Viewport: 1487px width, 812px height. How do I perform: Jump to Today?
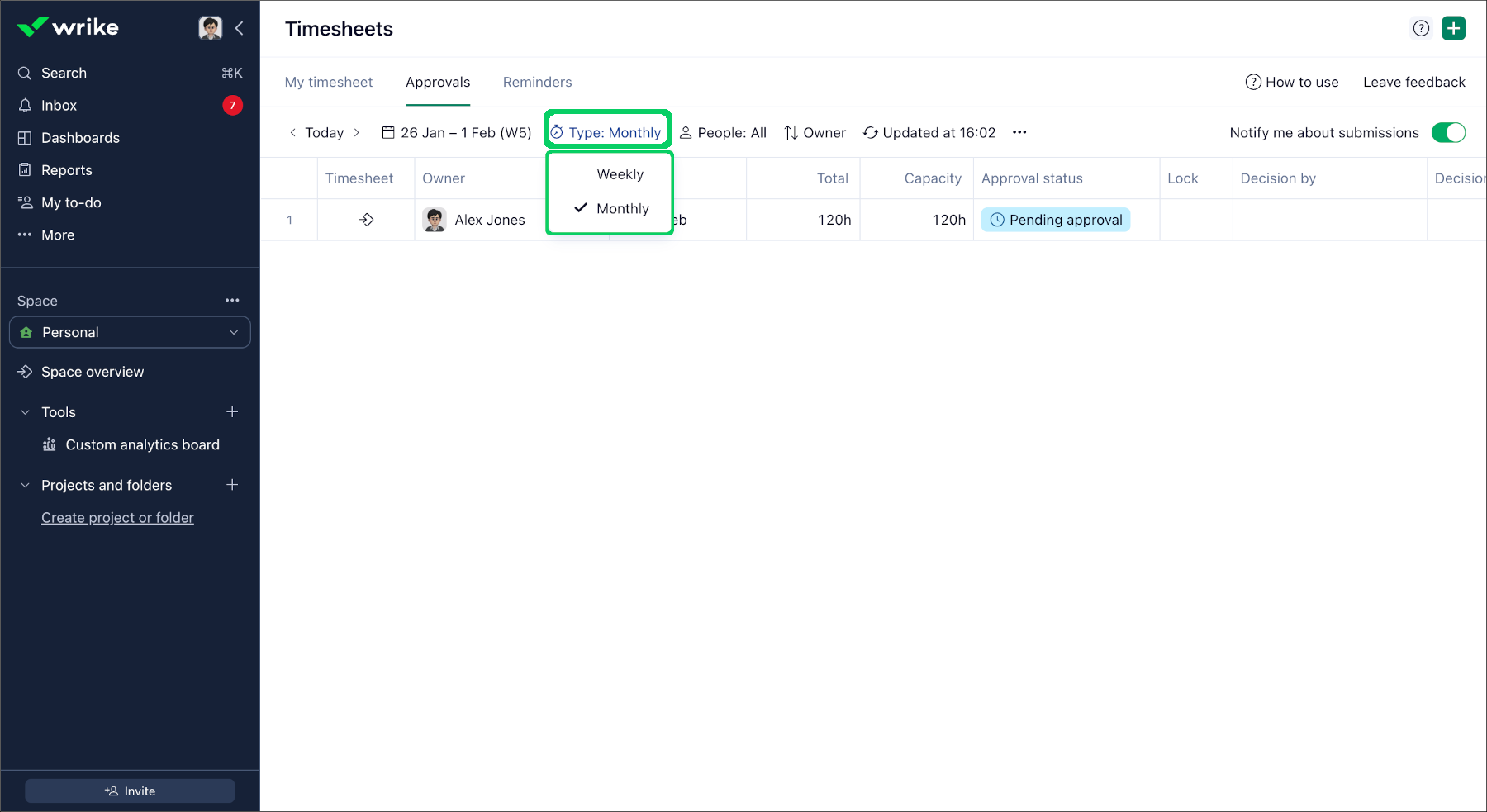(325, 132)
